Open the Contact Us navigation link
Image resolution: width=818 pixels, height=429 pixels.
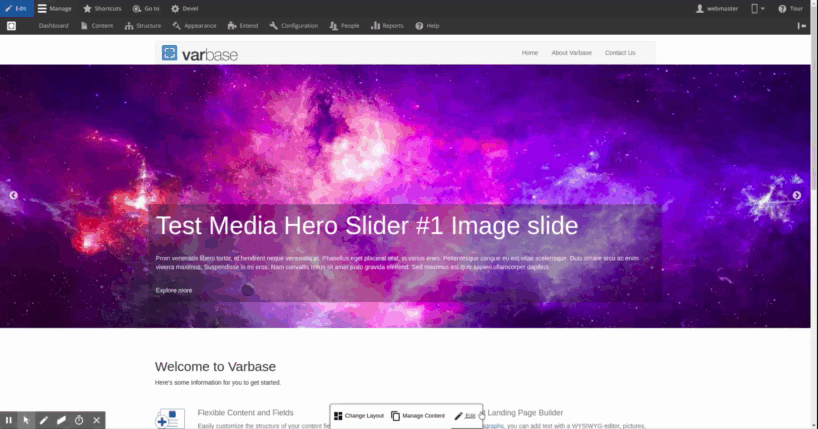click(x=620, y=53)
